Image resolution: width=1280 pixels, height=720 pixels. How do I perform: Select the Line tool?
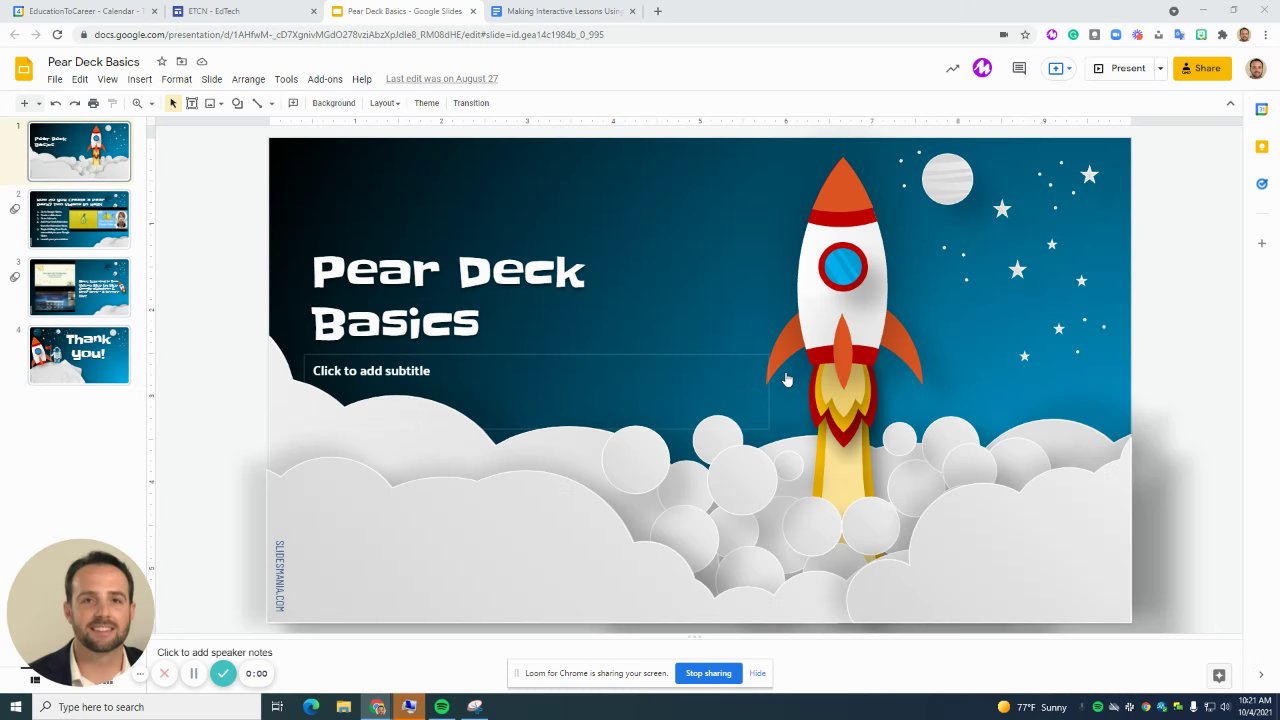257,103
